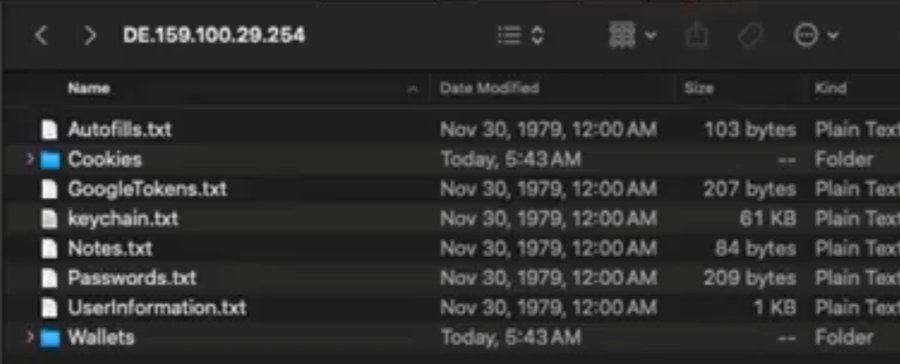Select the Autofills.txt file icon
The height and width of the screenshot is (364, 900).
tap(50, 130)
